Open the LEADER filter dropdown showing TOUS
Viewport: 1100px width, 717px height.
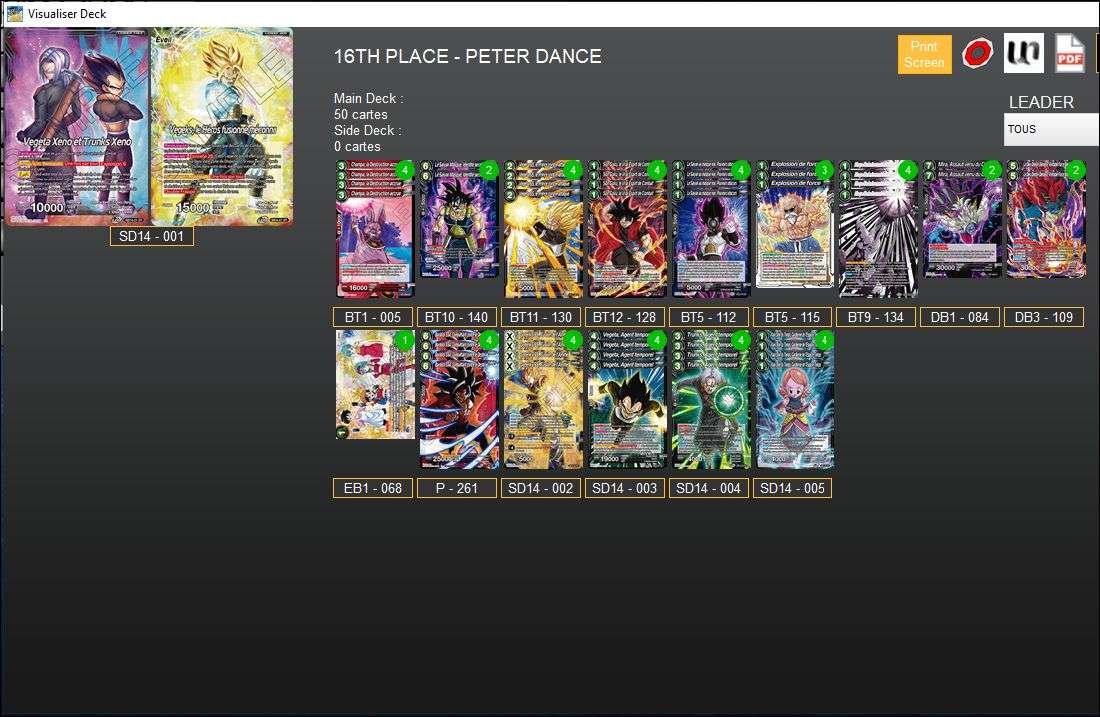click(x=1050, y=128)
